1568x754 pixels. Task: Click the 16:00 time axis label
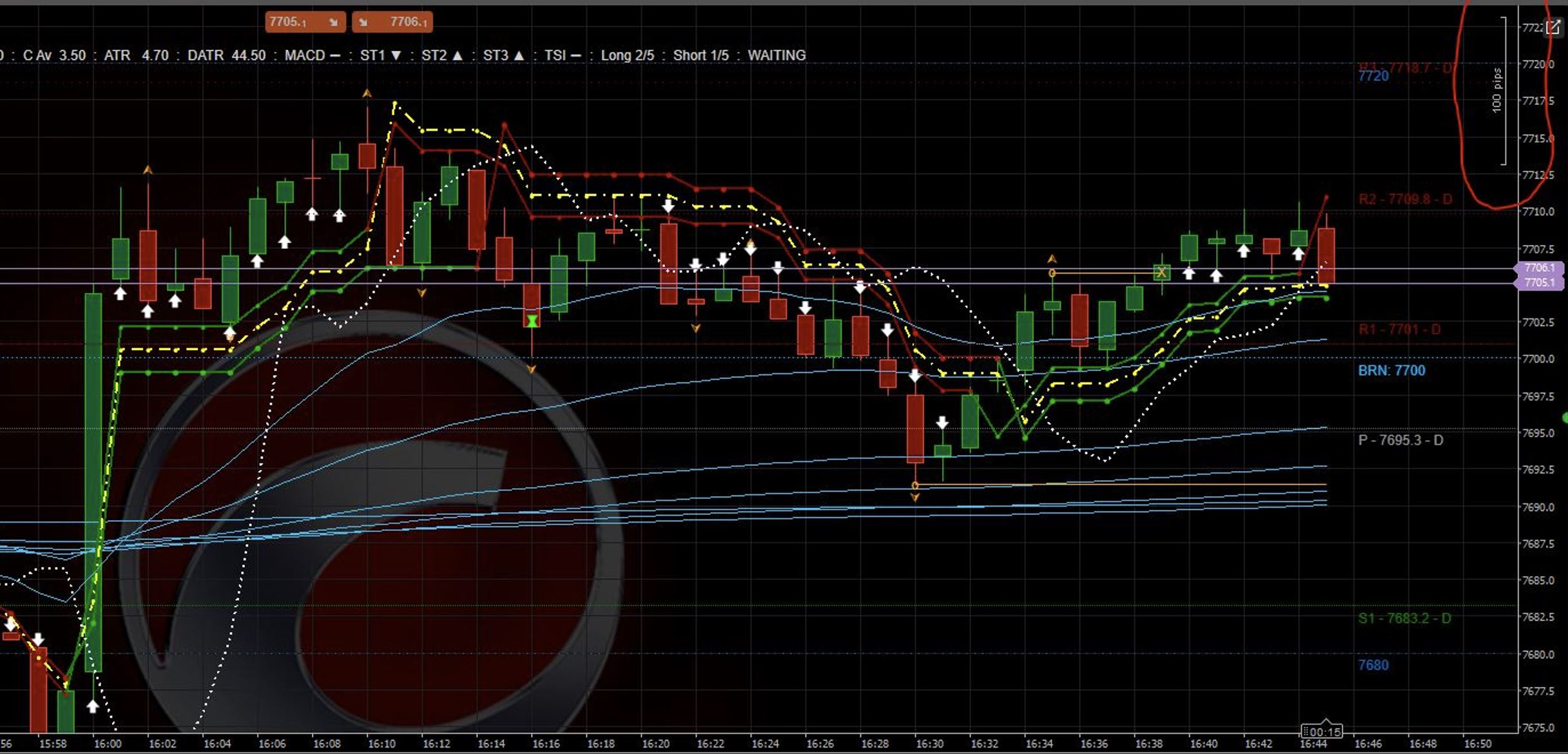(x=107, y=743)
